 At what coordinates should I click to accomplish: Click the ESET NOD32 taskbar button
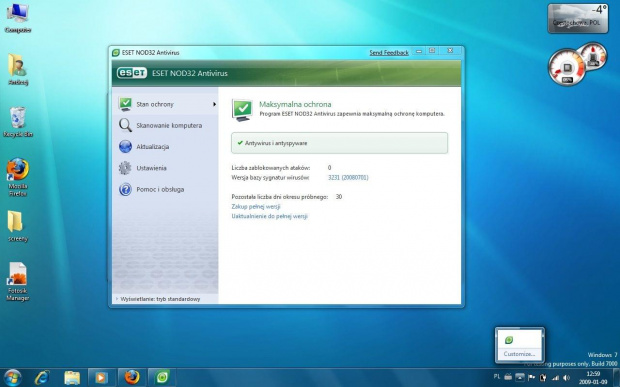click(162, 378)
